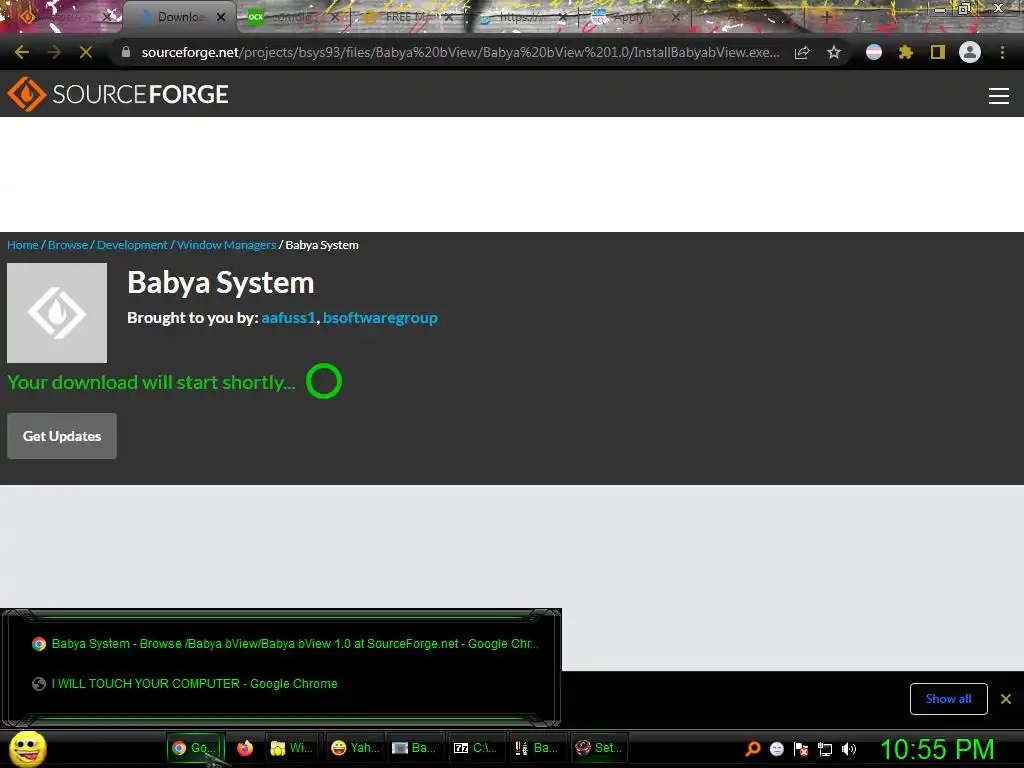Switch to the Apply tab
This screenshot has width=1024, height=768.
point(637,17)
